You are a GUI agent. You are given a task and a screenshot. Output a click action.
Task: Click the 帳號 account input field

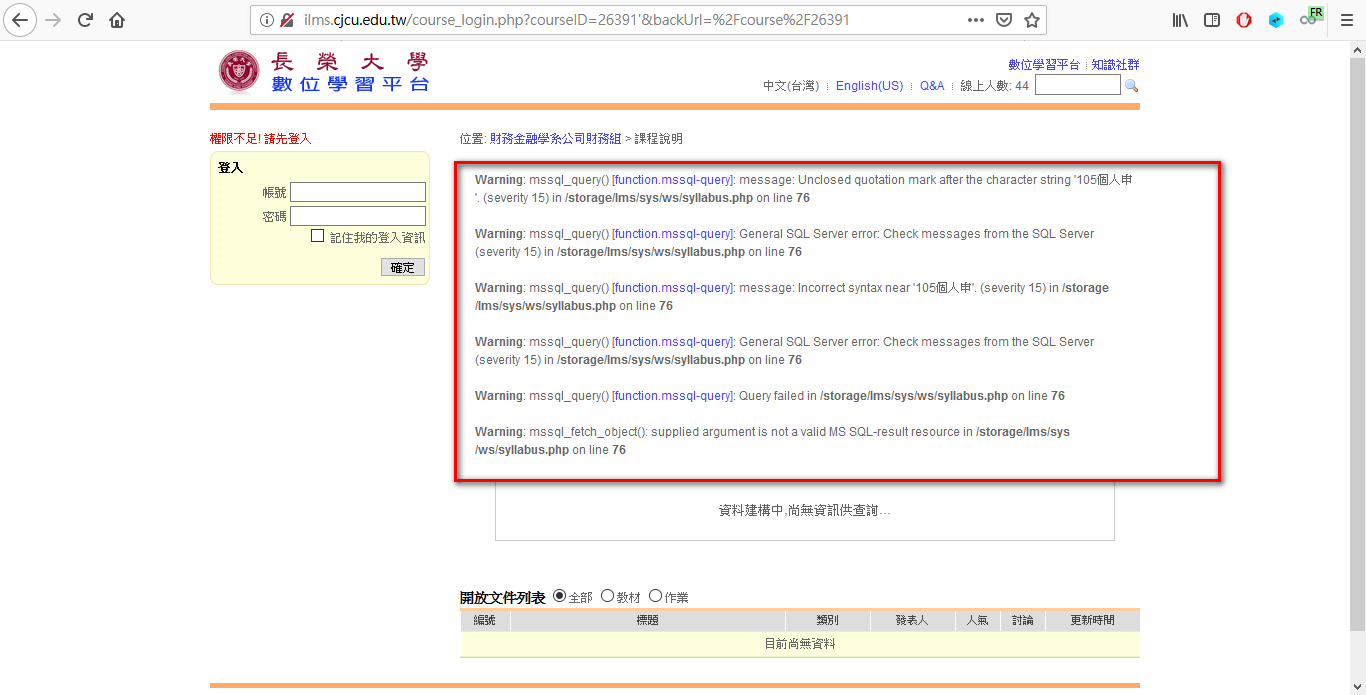pyautogui.click(x=358, y=192)
